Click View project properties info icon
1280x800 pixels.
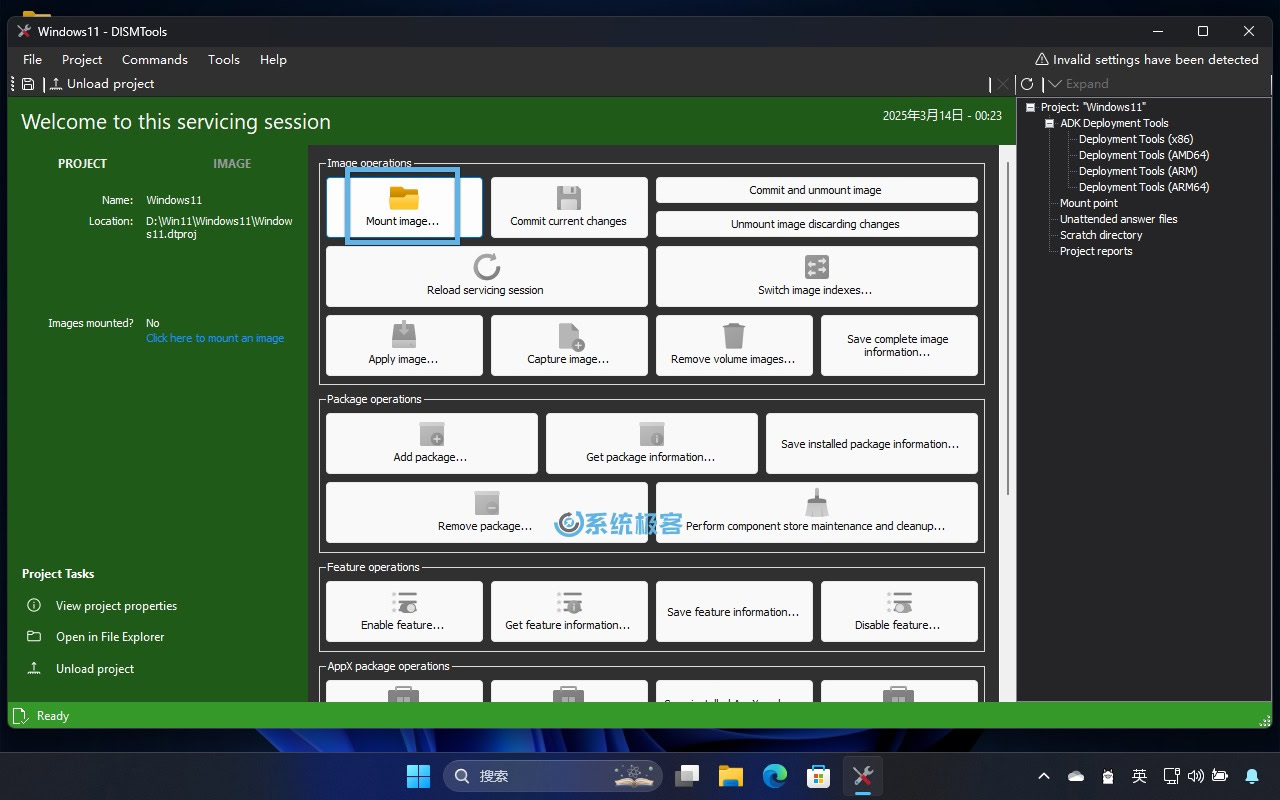pos(34,605)
